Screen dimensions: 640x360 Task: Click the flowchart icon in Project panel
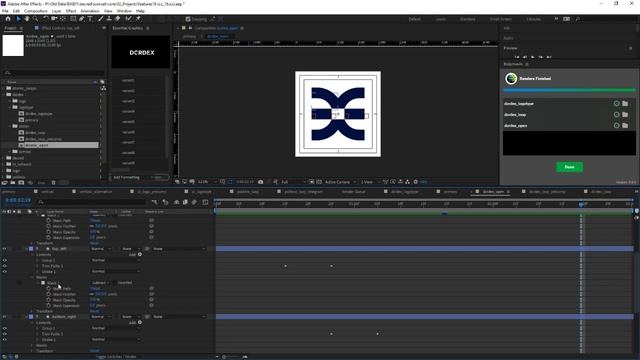tap(103, 88)
